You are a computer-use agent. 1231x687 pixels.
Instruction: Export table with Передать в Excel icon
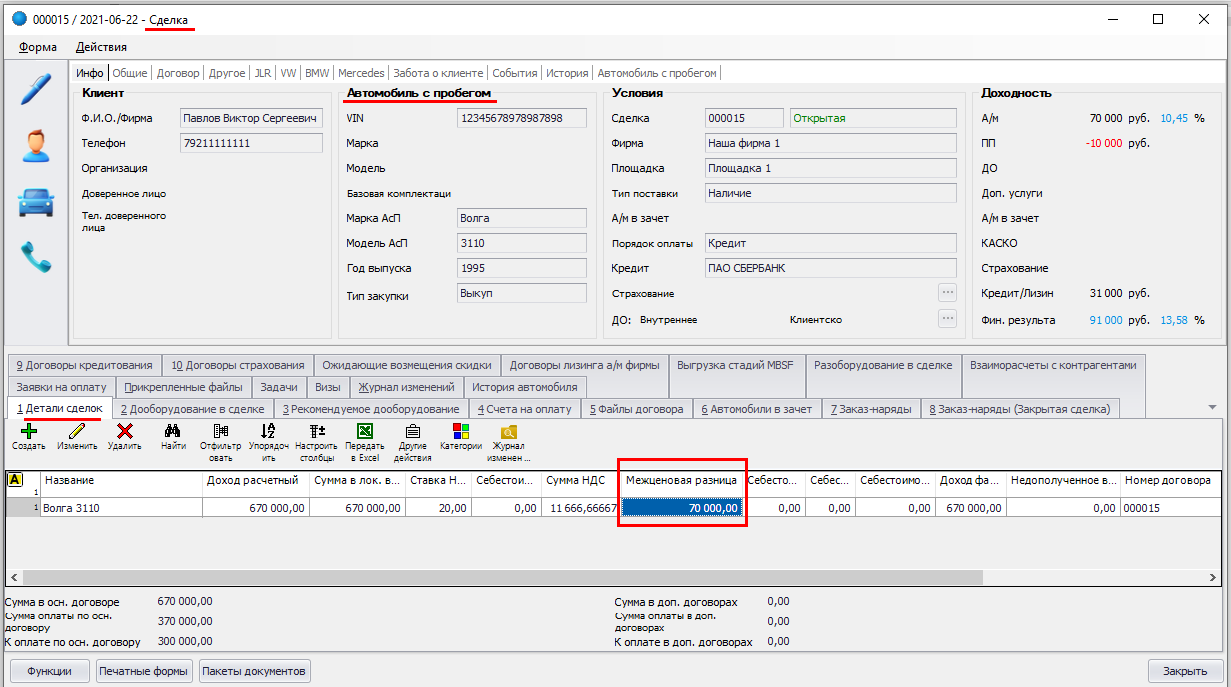(x=365, y=432)
